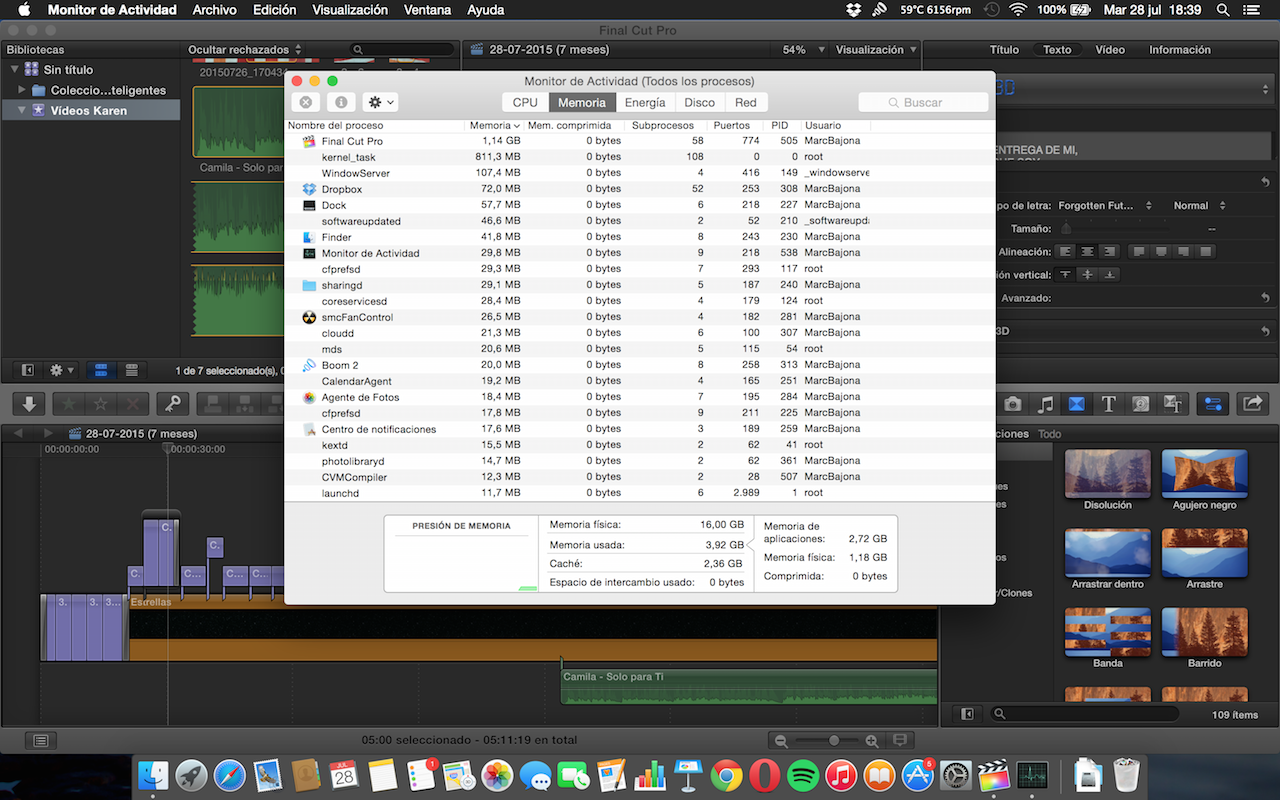Open Opera from the Dock
Screen dimensions: 1280x800
[765, 775]
